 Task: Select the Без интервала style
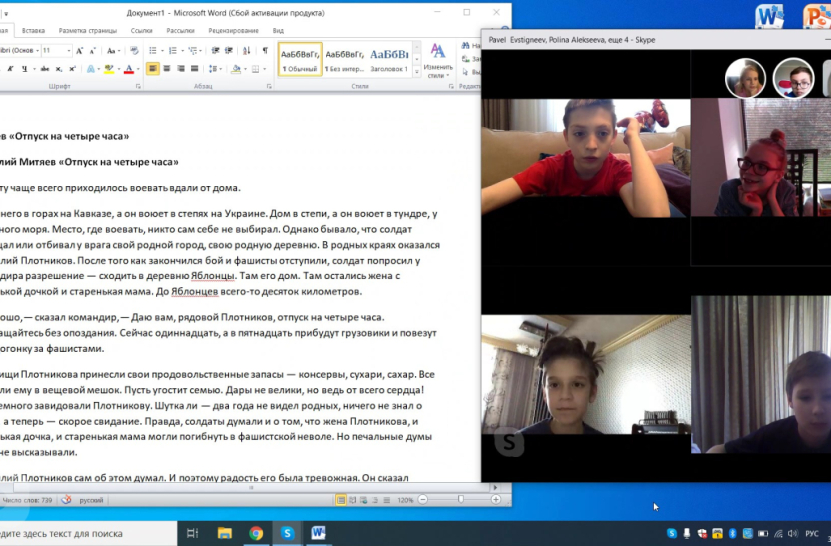[344, 59]
